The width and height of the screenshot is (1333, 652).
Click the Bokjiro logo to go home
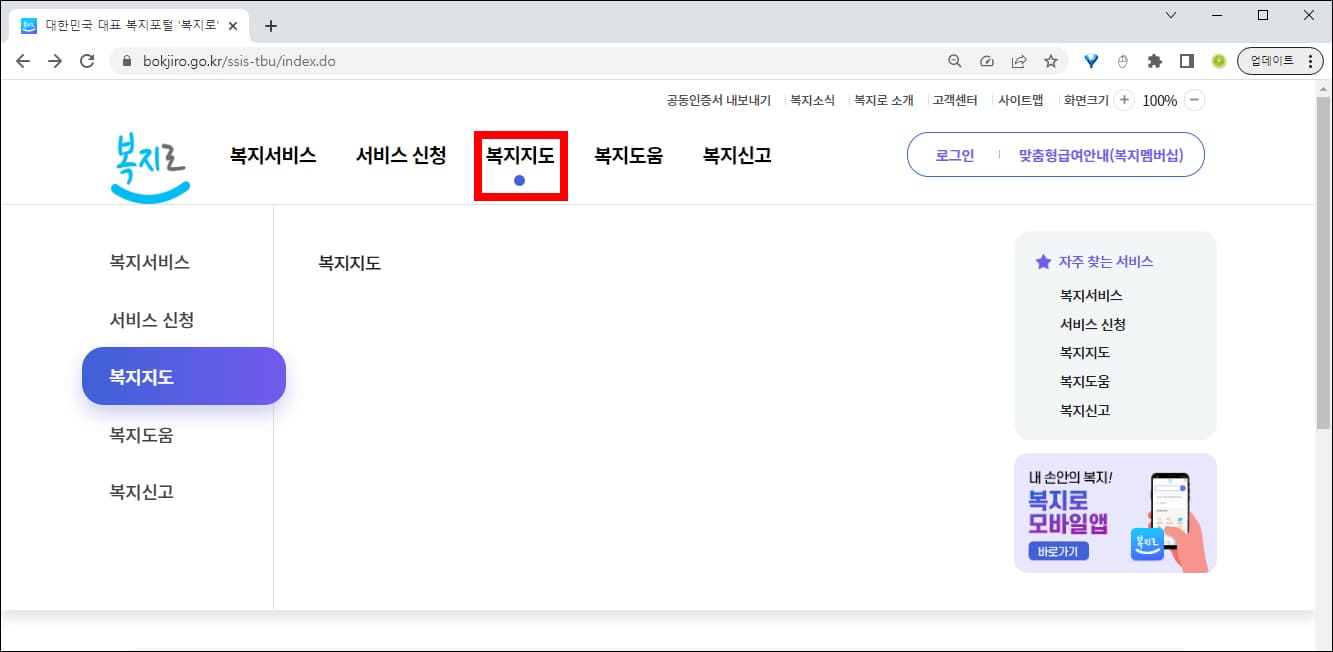149,167
